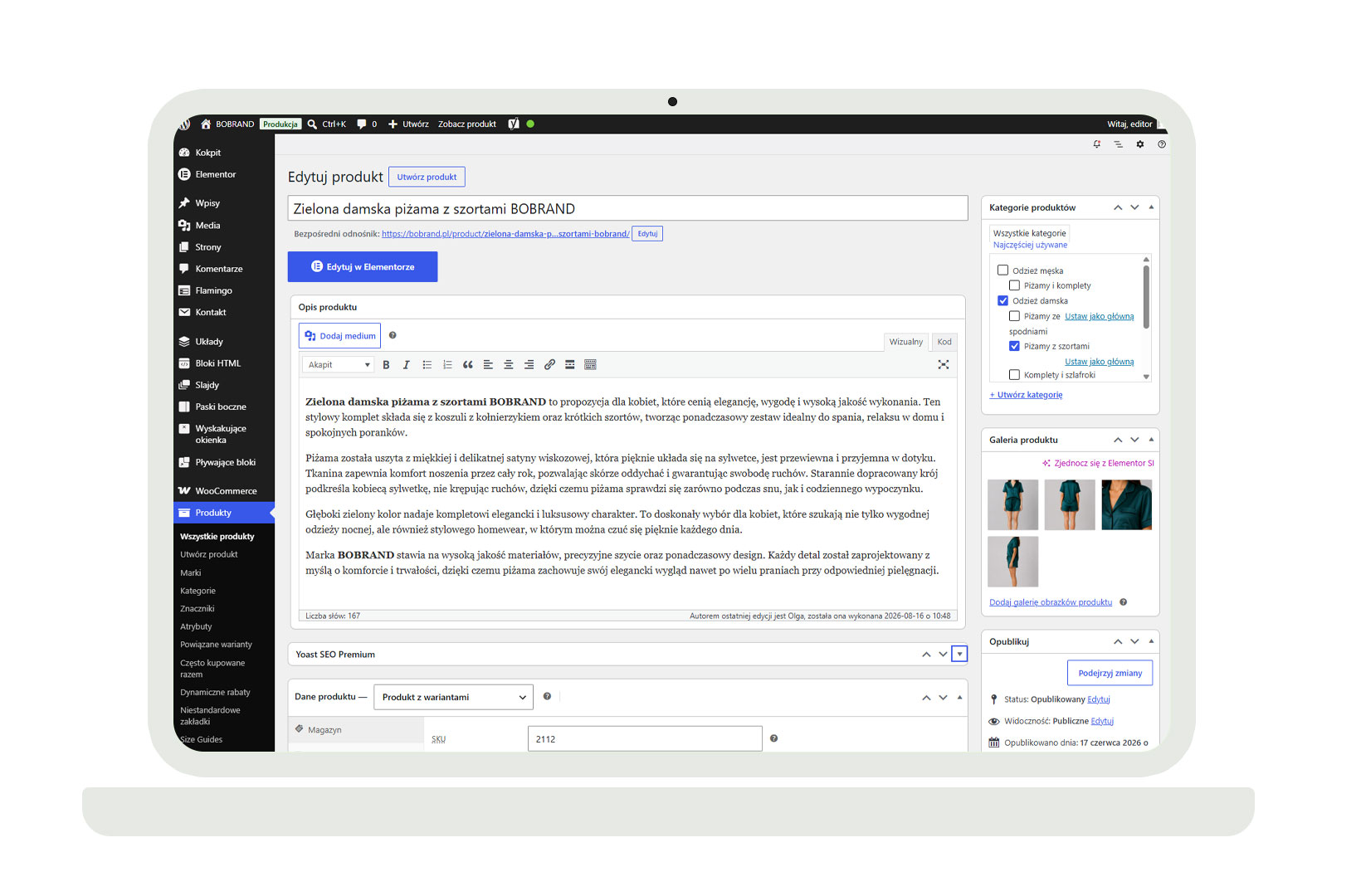Click the + Utwórz kategorię link
The width and height of the screenshot is (1361, 896).
(1026, 395)
